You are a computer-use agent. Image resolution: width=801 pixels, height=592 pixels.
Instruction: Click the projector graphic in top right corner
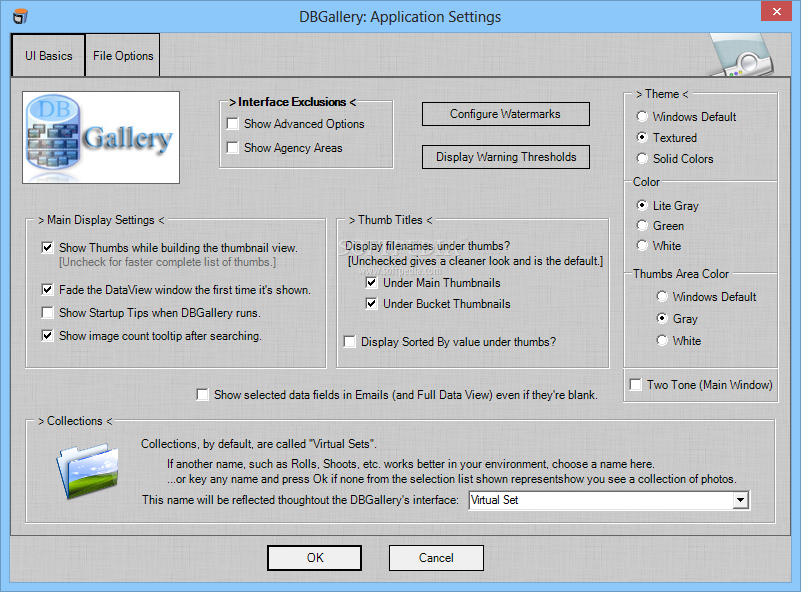click(742, 55)
